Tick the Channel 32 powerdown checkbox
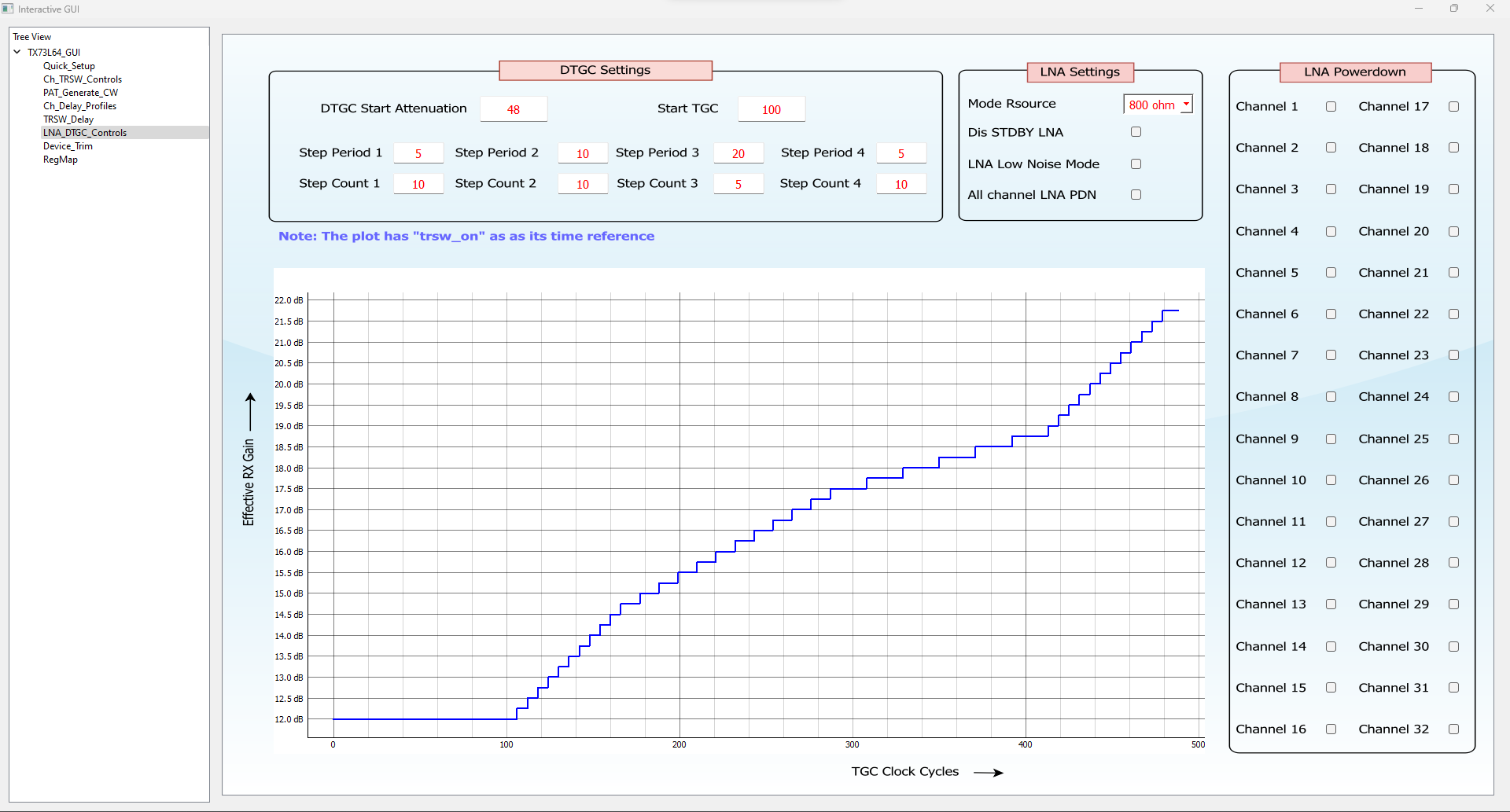The height and width of the screenshot is (812, 1510). (1453, 729)
